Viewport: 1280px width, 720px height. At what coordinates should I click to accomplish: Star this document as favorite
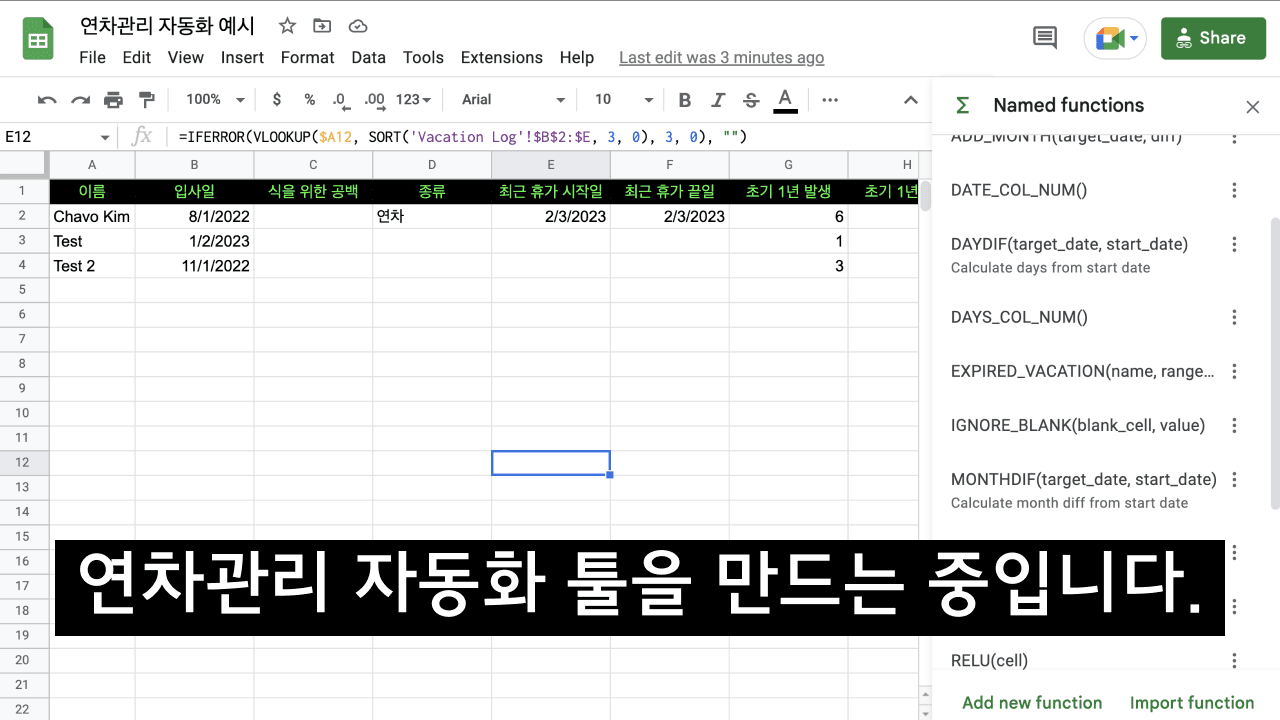287,26
